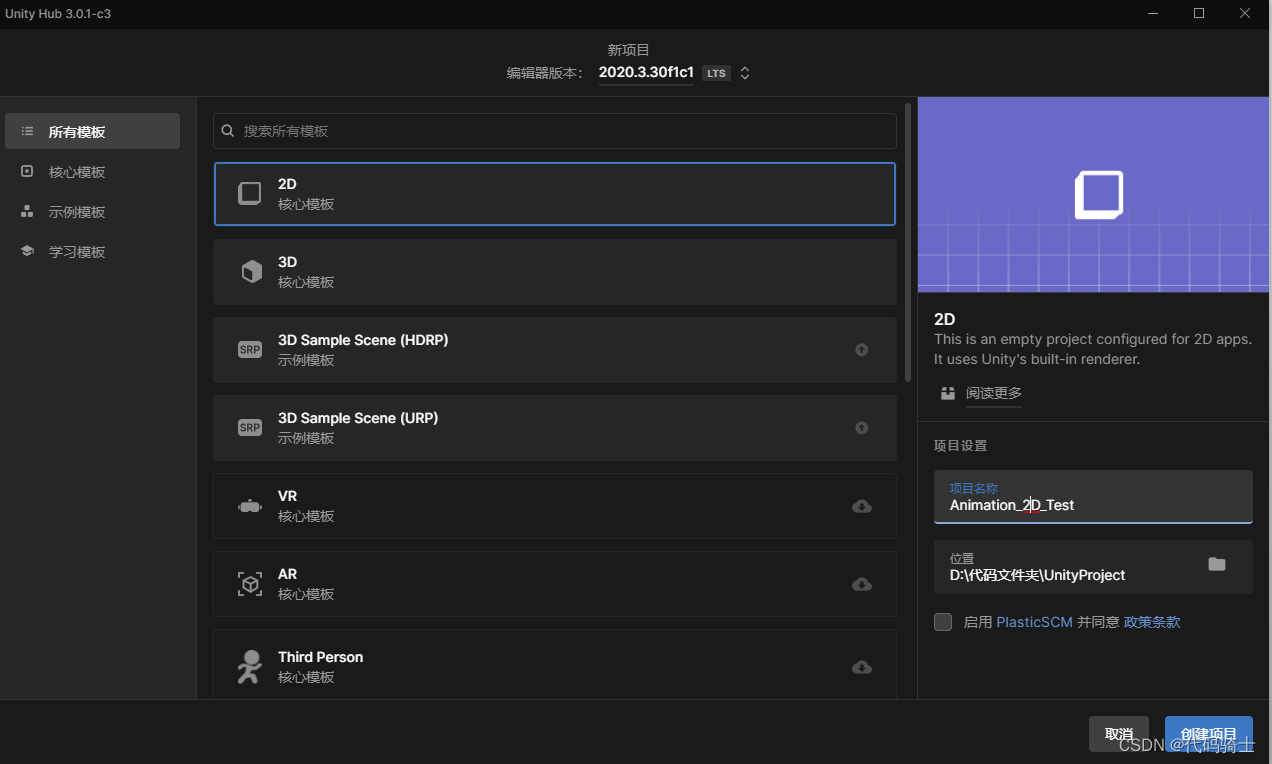
Task: Select the AR template row
Action: tap(555, 584)
